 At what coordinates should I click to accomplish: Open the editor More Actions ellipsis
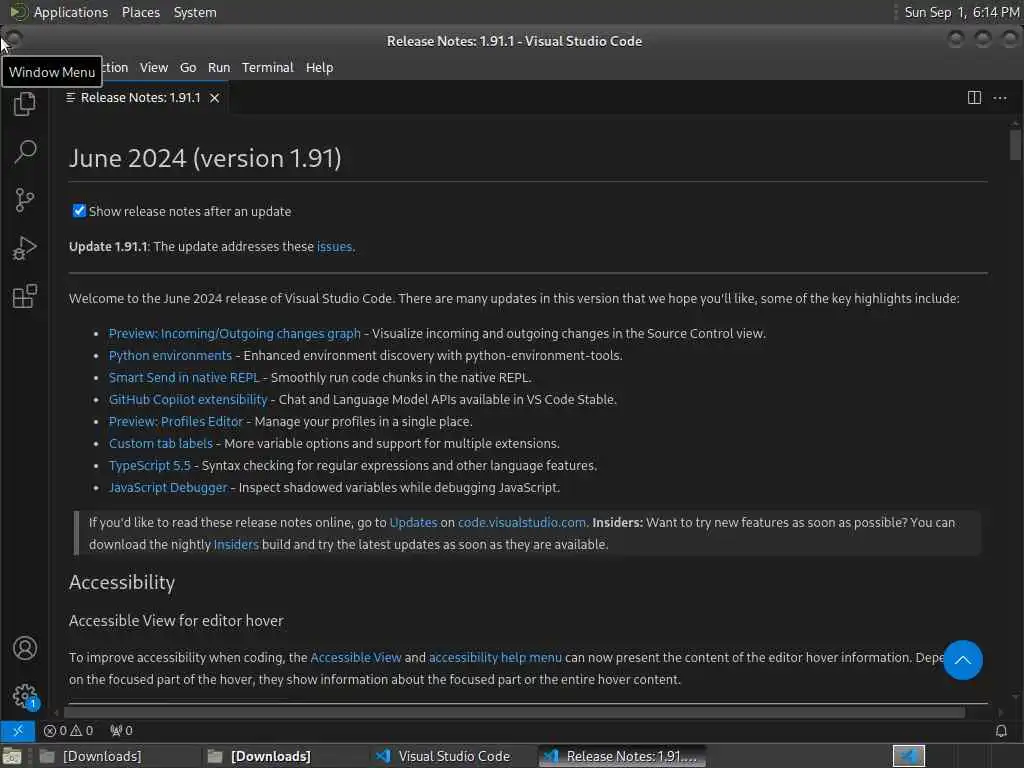[1000, 98]
